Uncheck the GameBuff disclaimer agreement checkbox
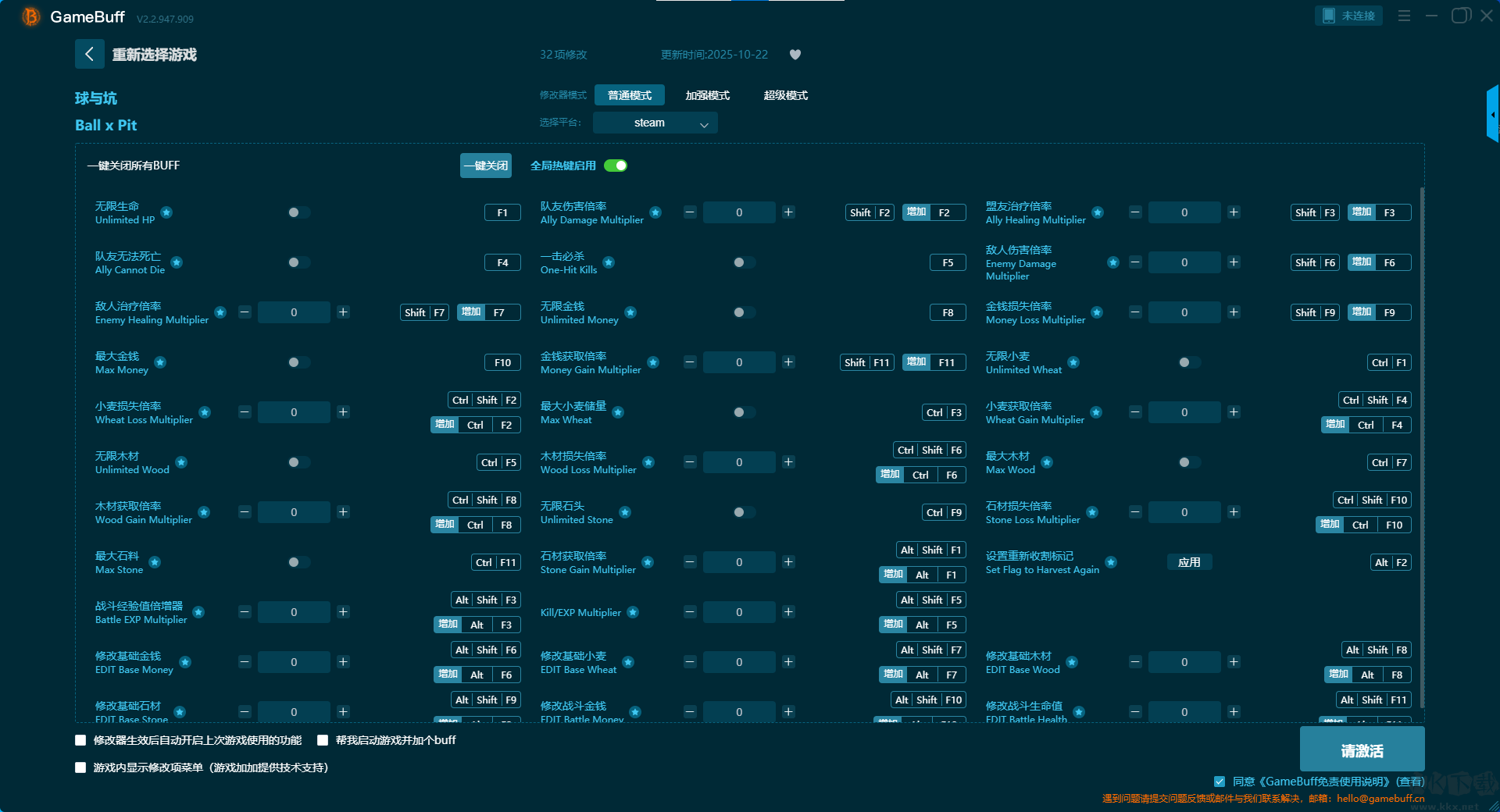The image size is (1500, 812). (x=1220, y=782)
